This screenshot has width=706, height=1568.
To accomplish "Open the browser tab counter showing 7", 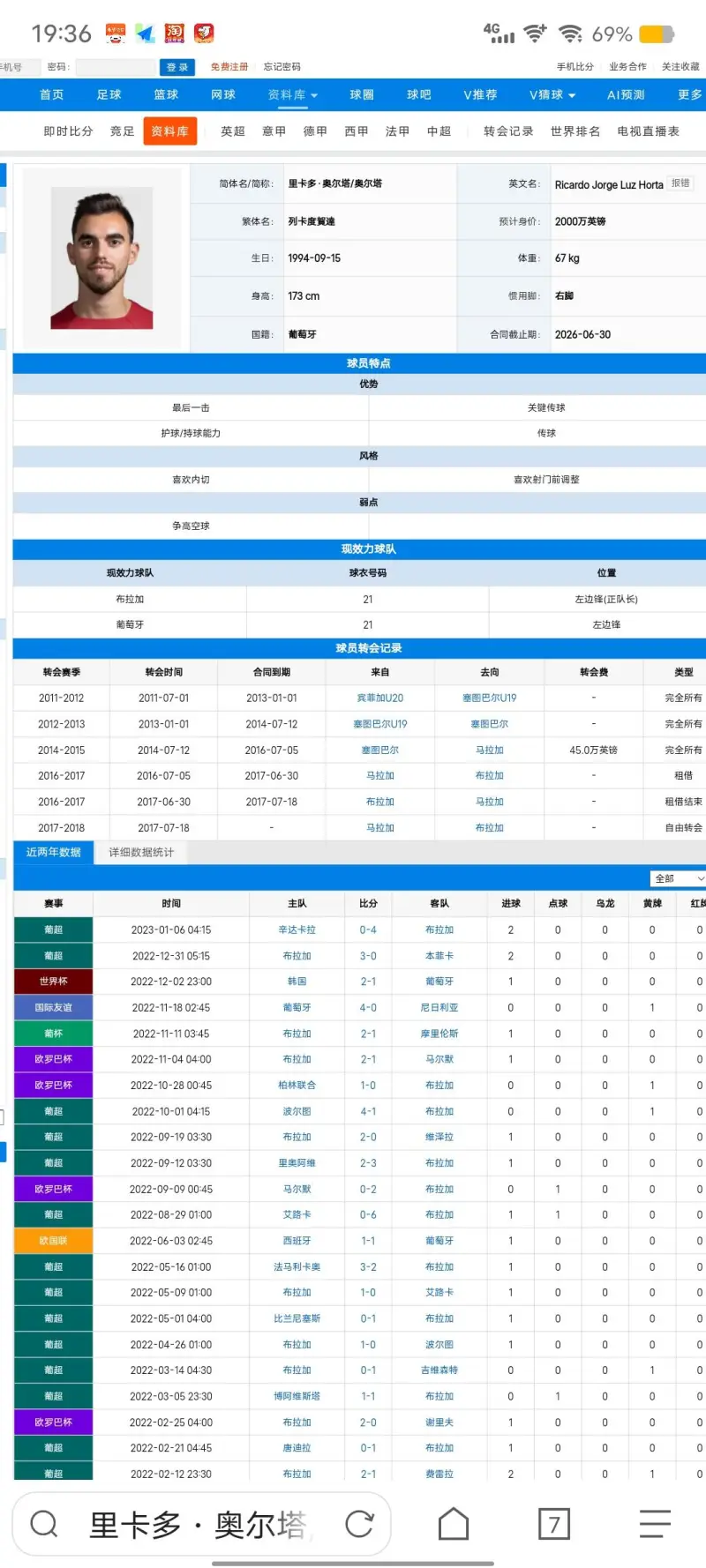I will click(x=554, y=1523).
